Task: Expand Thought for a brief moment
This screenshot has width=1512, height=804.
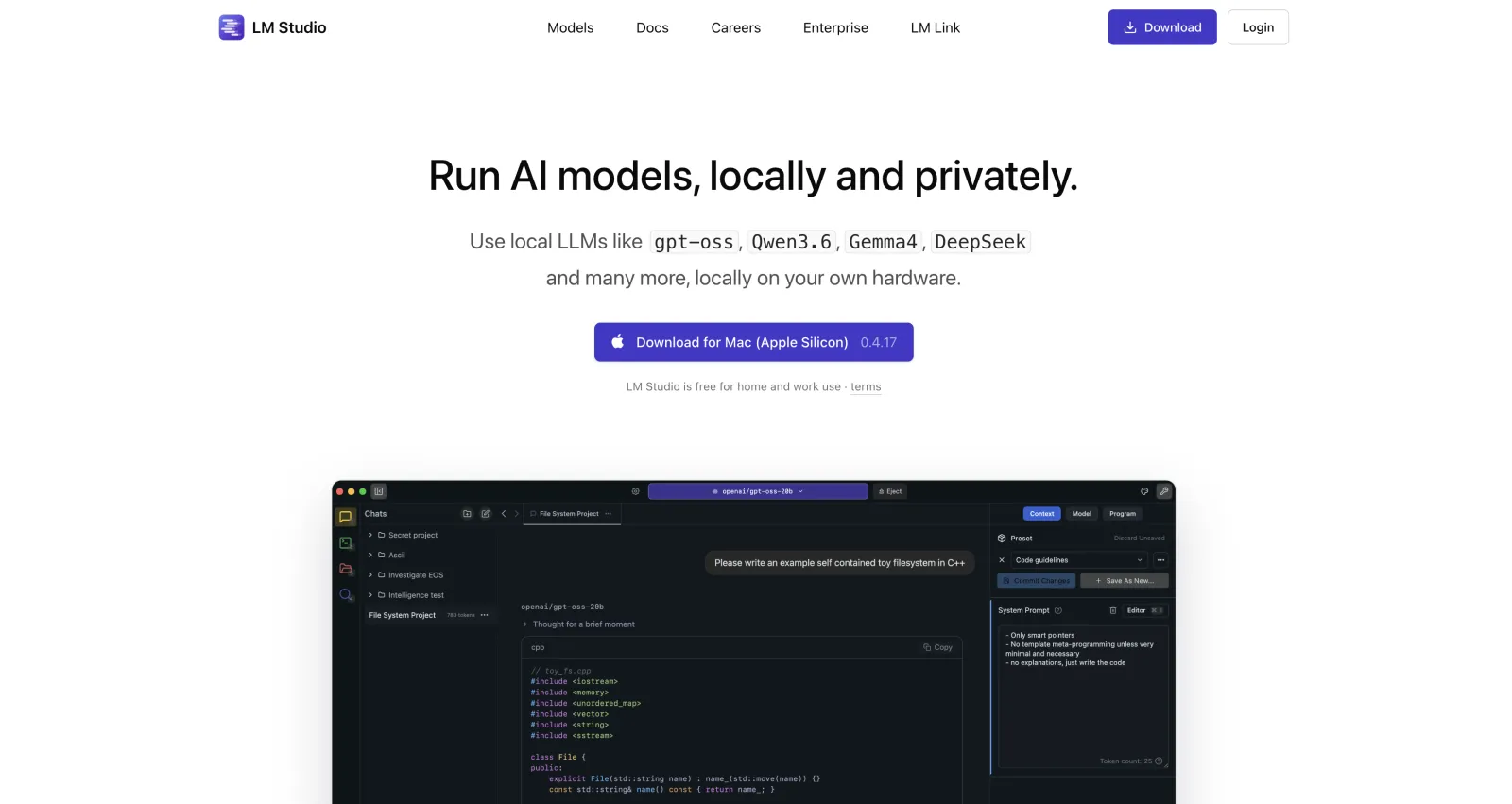Action: (578, 624)
